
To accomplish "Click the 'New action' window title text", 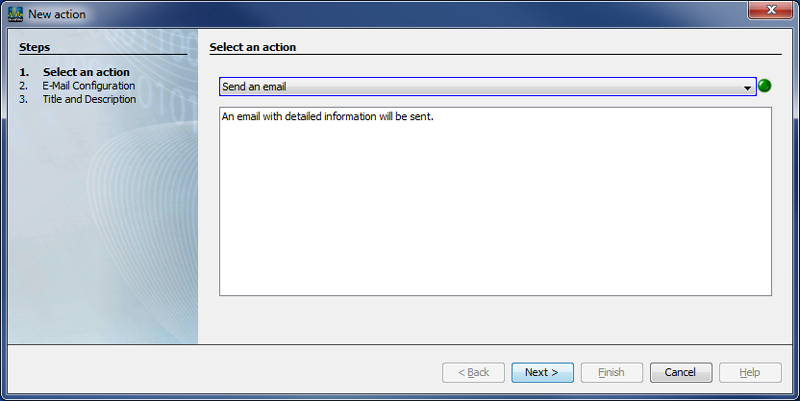I will (x=57, y=14).
